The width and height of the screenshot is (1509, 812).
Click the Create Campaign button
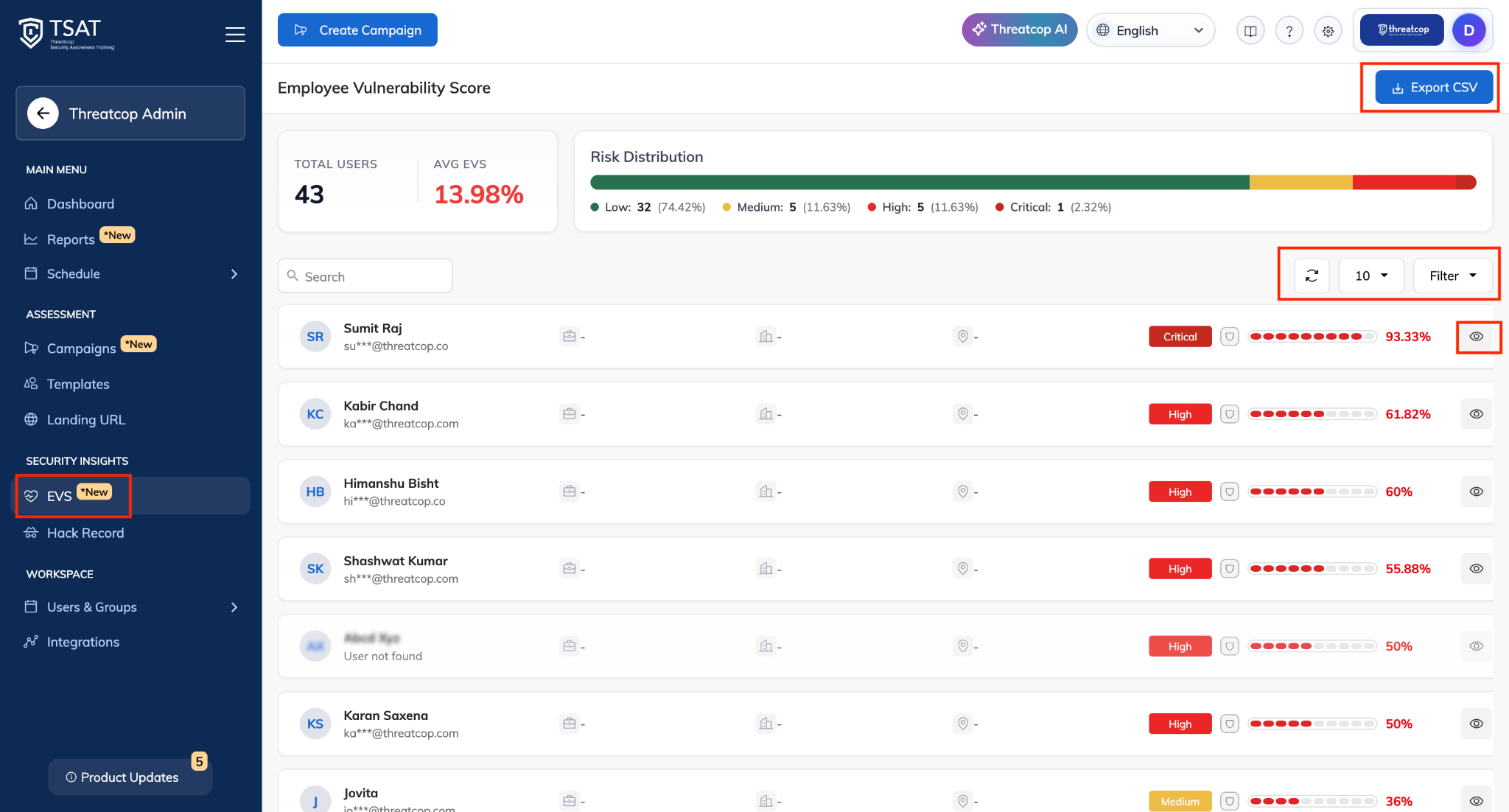tap(357, 30)
